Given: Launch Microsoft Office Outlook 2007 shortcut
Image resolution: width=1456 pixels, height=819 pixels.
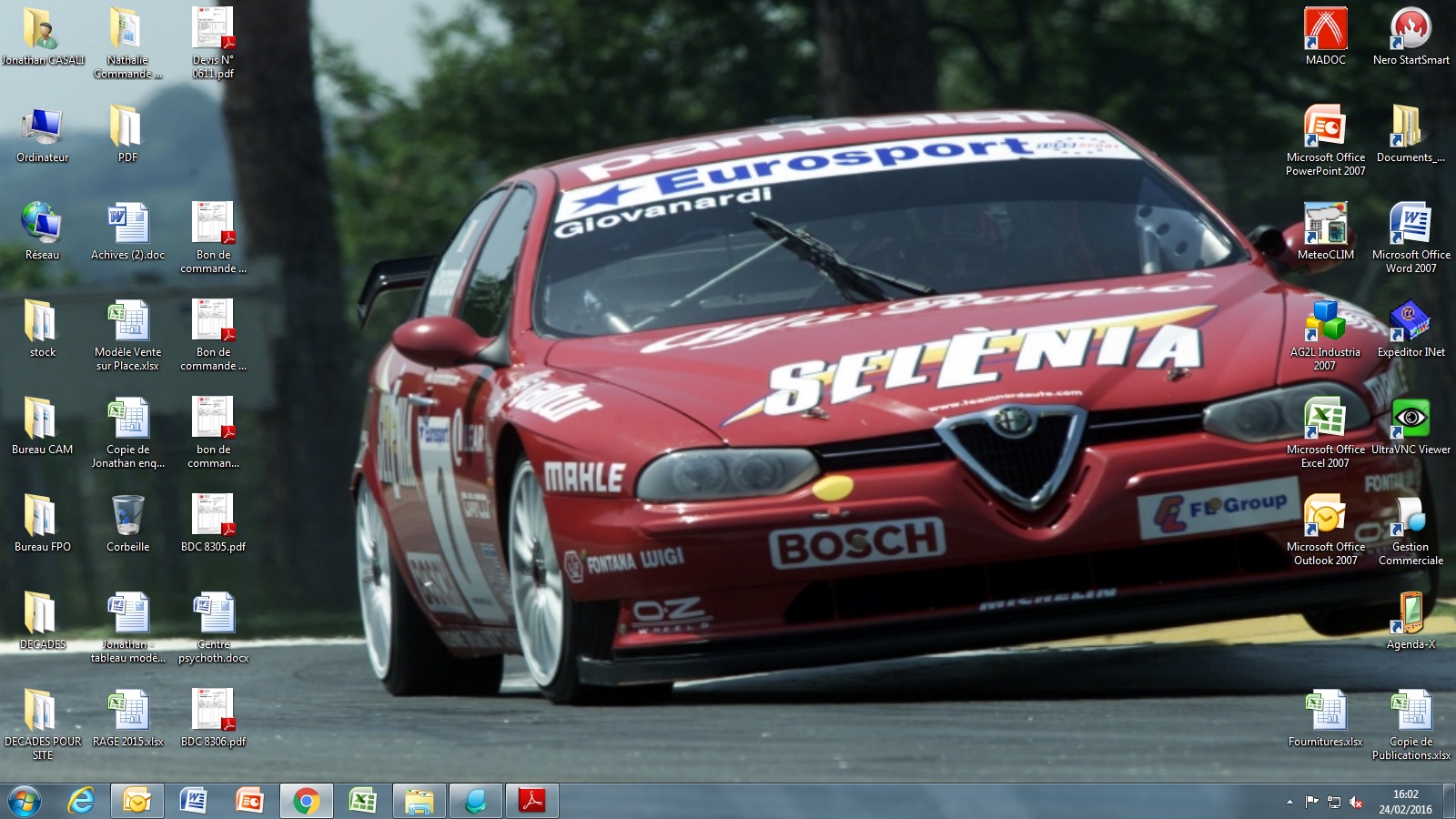Looking at the screenshot, I should [1325, 530].
